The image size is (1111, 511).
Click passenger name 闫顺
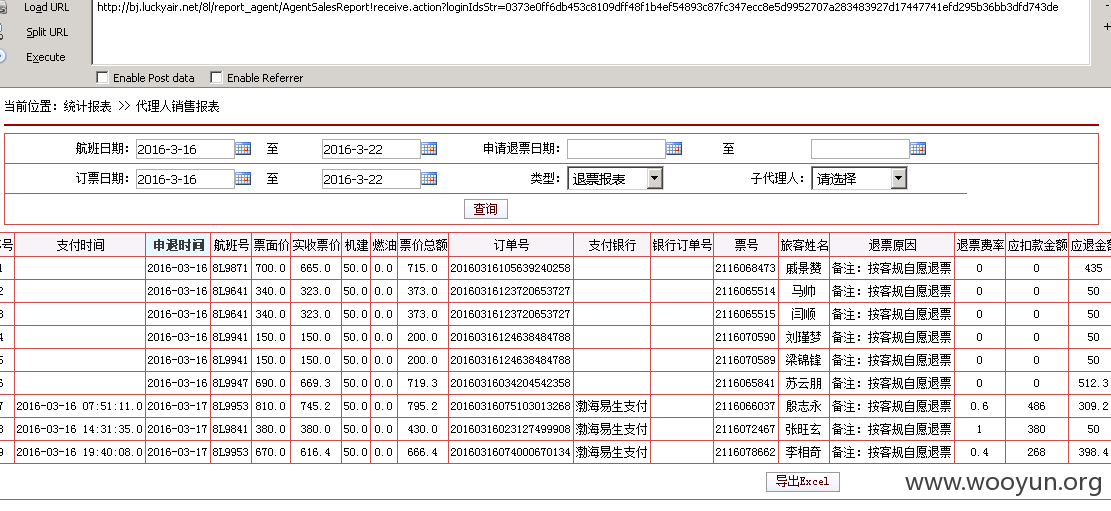click(803, 314)
